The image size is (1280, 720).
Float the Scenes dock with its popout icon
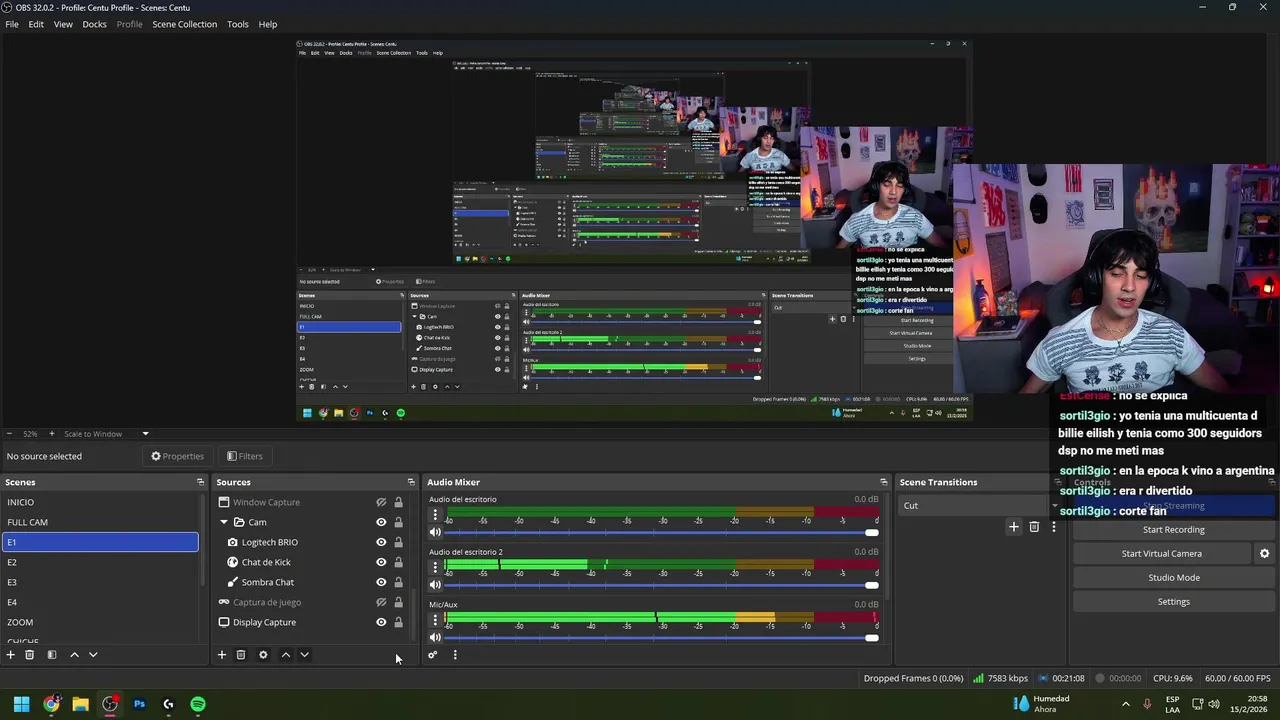click(200, 482)
